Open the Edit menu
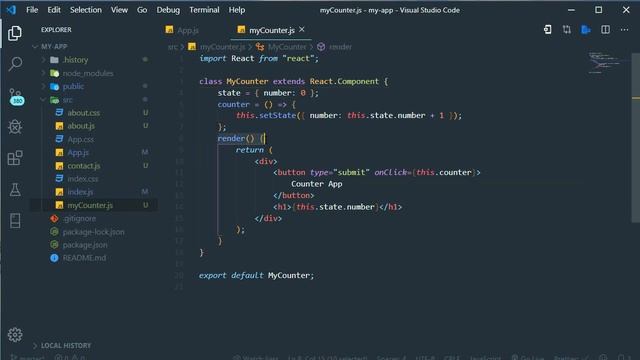The image size is (640, 360). point(54,10)
